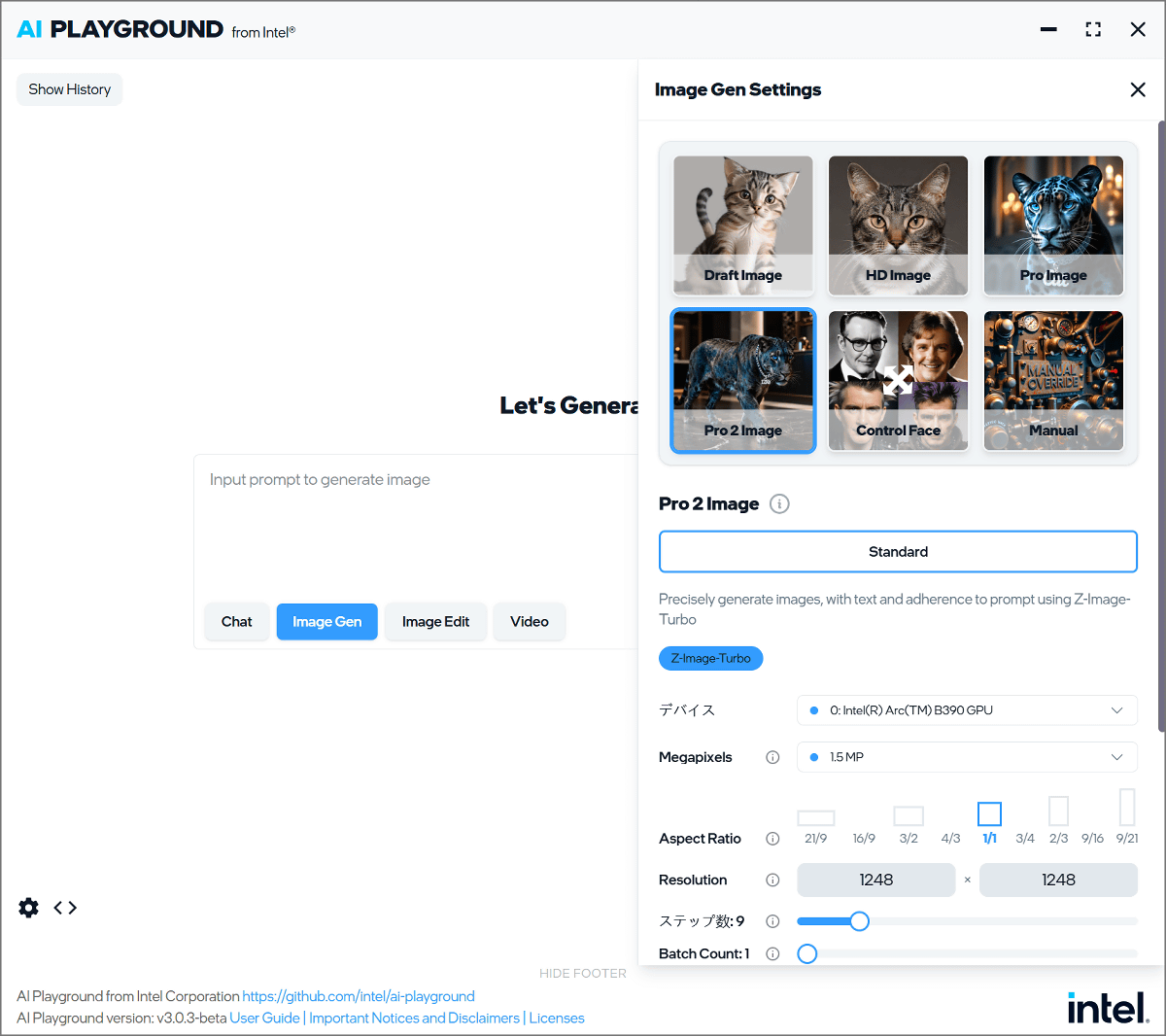The height and width of the screenshot is (1036, 1166).
Task: Select the 3/4 aspect ratio
Action: click(1025, 838)
